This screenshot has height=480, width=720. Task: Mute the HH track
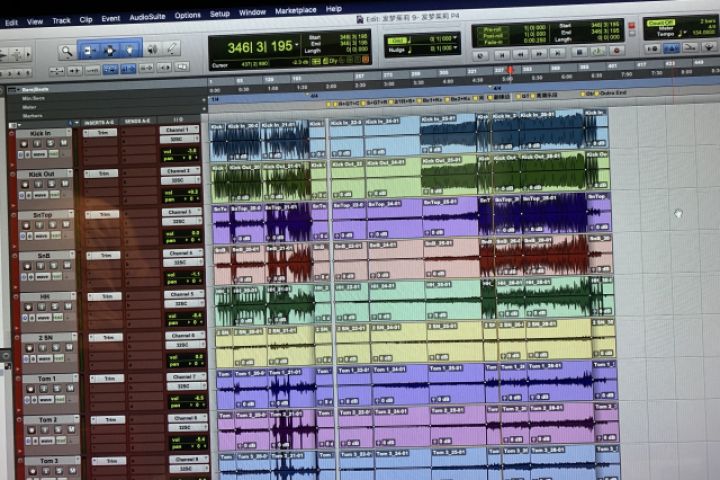point(68,306)
